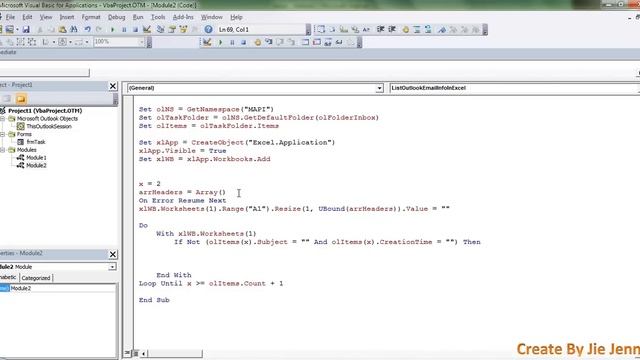640x360 pixels.
Task: Click Uncomment Block icon in Edit toolbar
Action: click(x=428, y=29)
